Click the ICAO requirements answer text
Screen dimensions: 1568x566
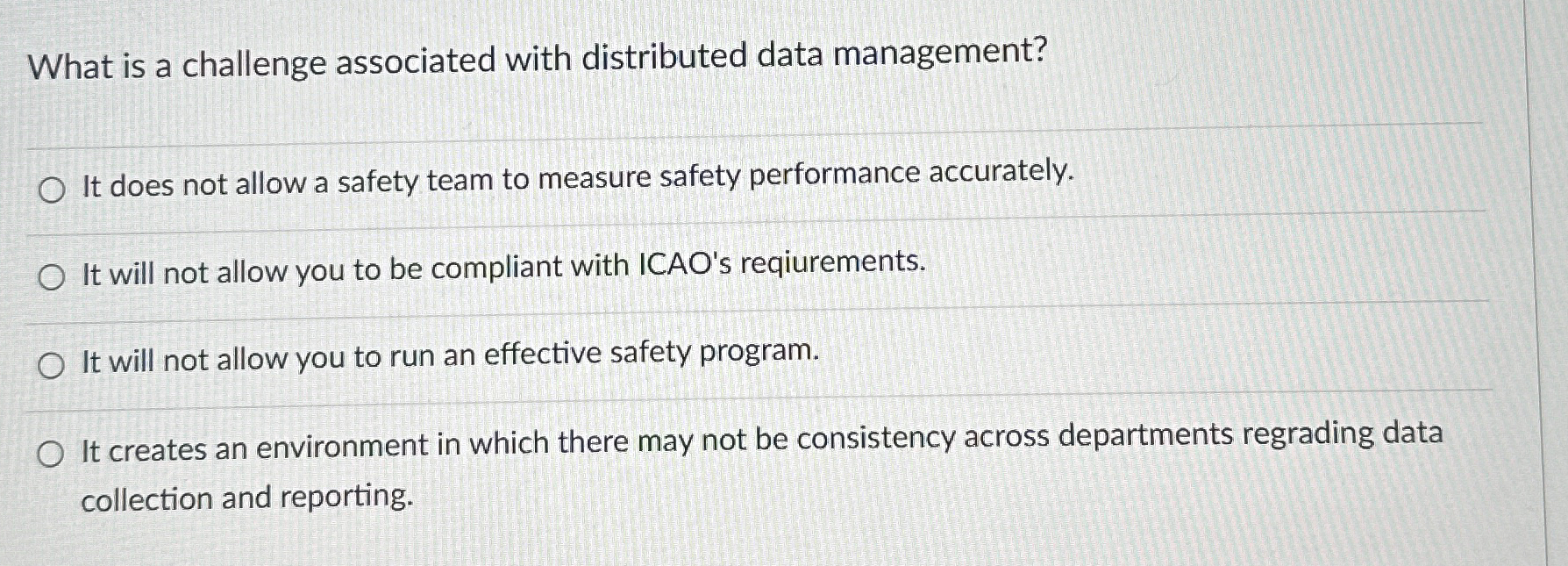pos(500,267)
